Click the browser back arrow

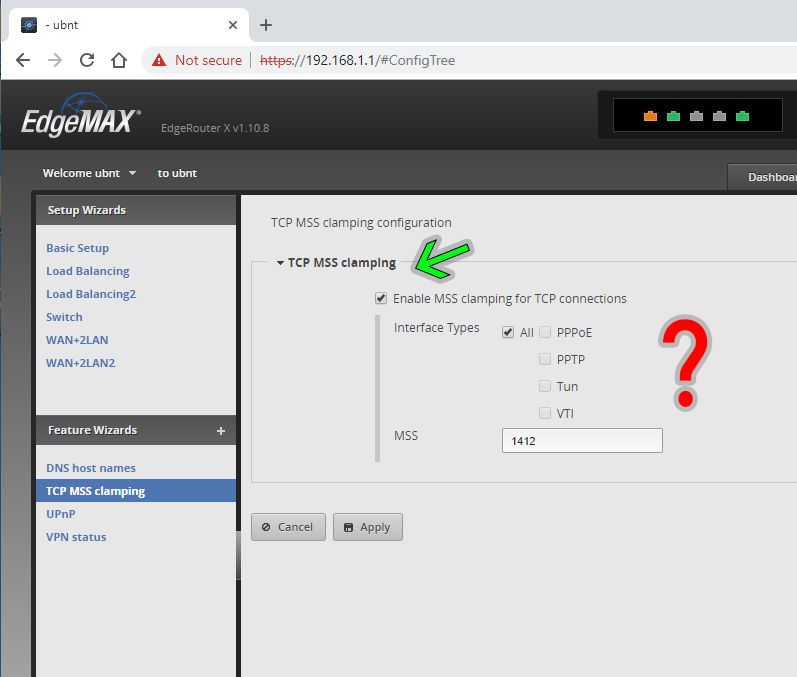click(x=23, y=60)
